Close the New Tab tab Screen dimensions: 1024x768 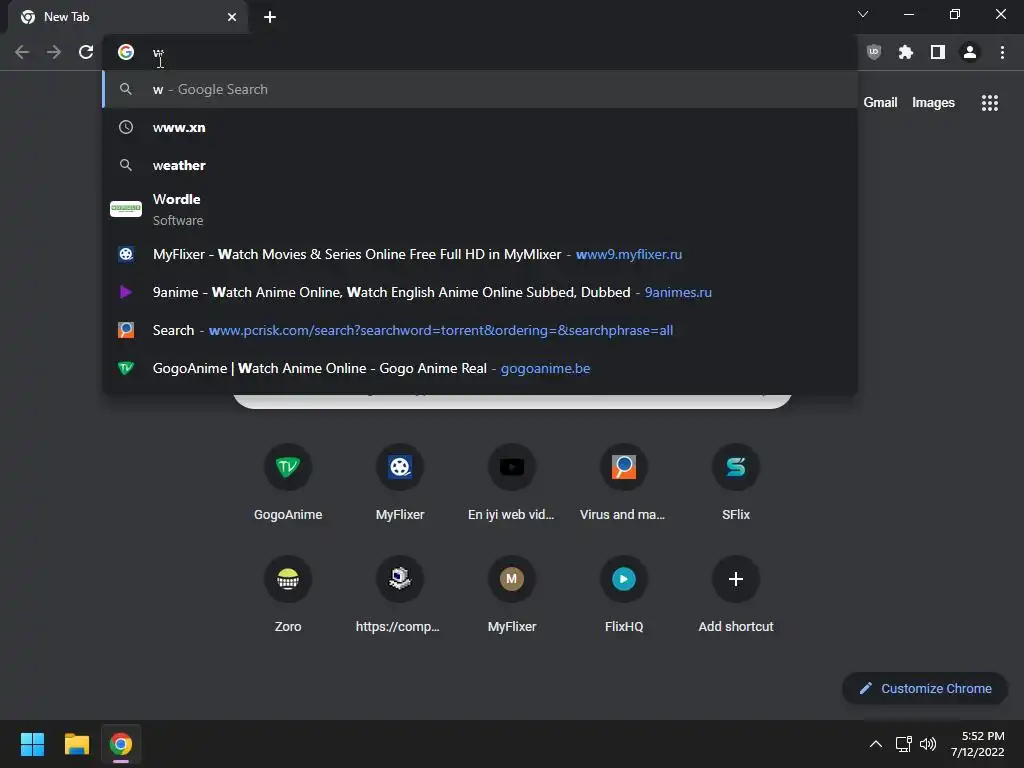[232, 17]
